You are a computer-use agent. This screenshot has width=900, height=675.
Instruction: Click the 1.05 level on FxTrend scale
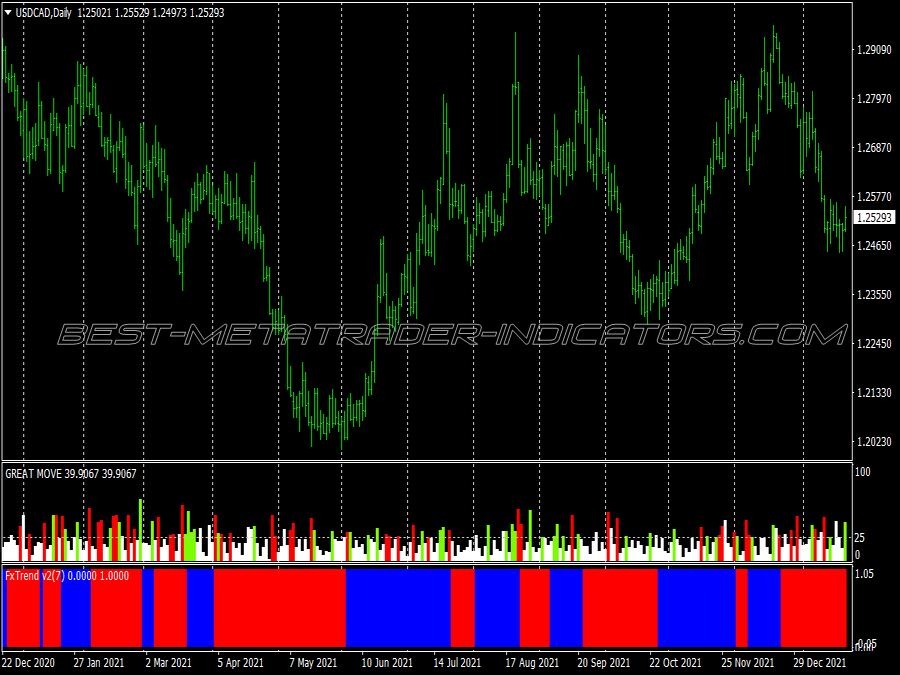pyautogui.click(x=864, y=574)
